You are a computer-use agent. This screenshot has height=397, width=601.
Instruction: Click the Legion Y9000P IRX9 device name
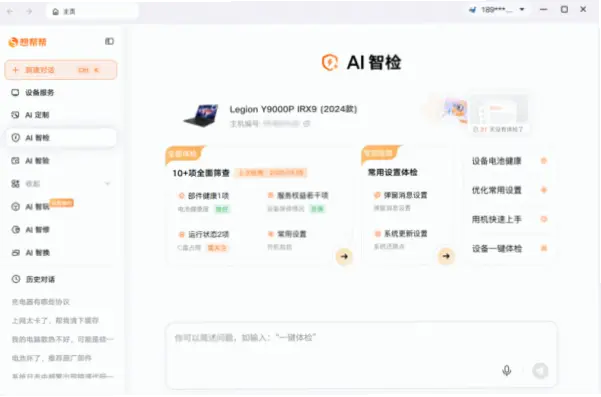pyautogui.click(x=293, y=109)
